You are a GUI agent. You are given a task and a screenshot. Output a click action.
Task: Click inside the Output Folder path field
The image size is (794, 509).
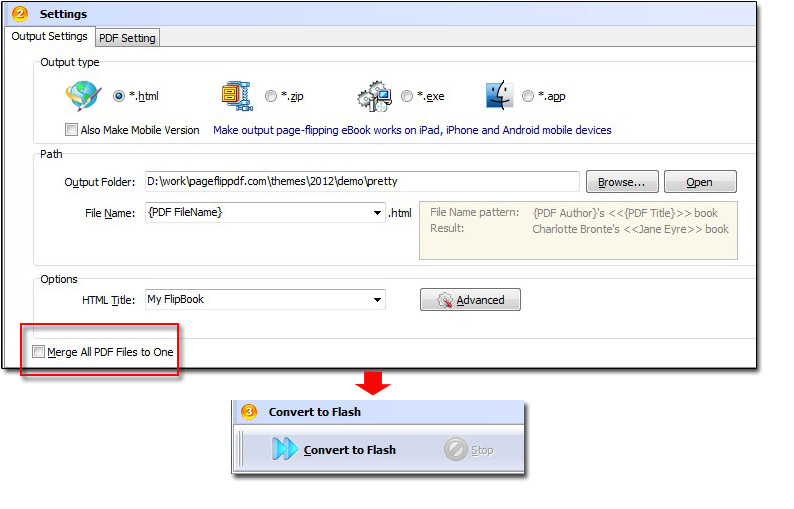pyautogui.click(x=362, y=182)
